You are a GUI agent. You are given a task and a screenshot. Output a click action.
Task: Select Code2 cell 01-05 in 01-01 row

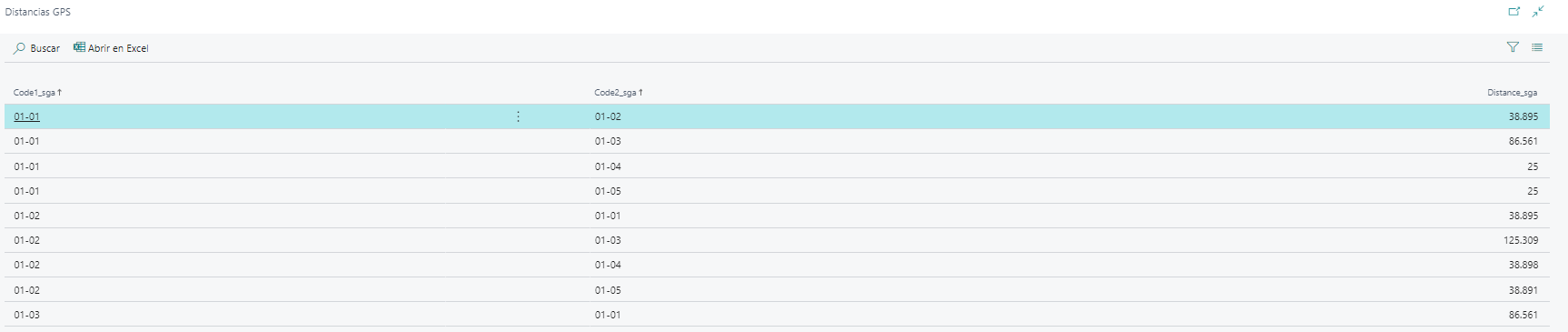coord(608,191)
